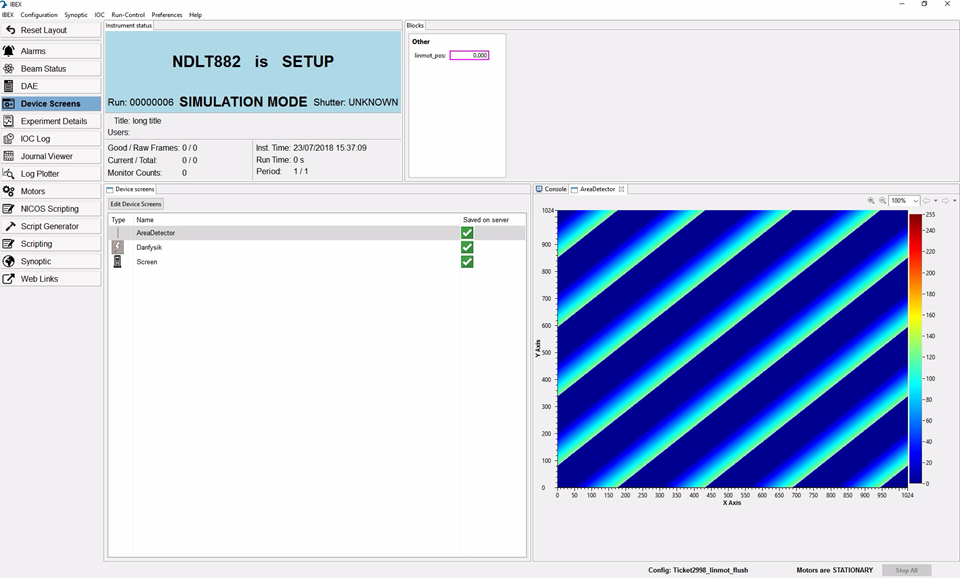Image resolution: width=960 pixels, height=578 pixels.
Task: Click Edit Device Screens button
Action: pyautogui.click(x=136, y=204)
